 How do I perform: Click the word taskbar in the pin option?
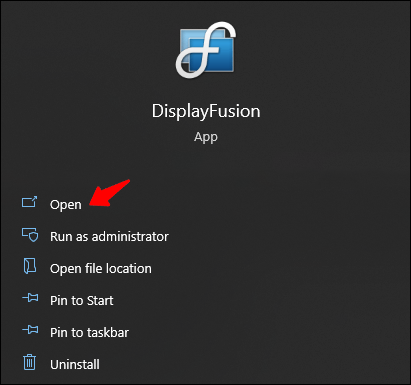(x=107, y=333)
